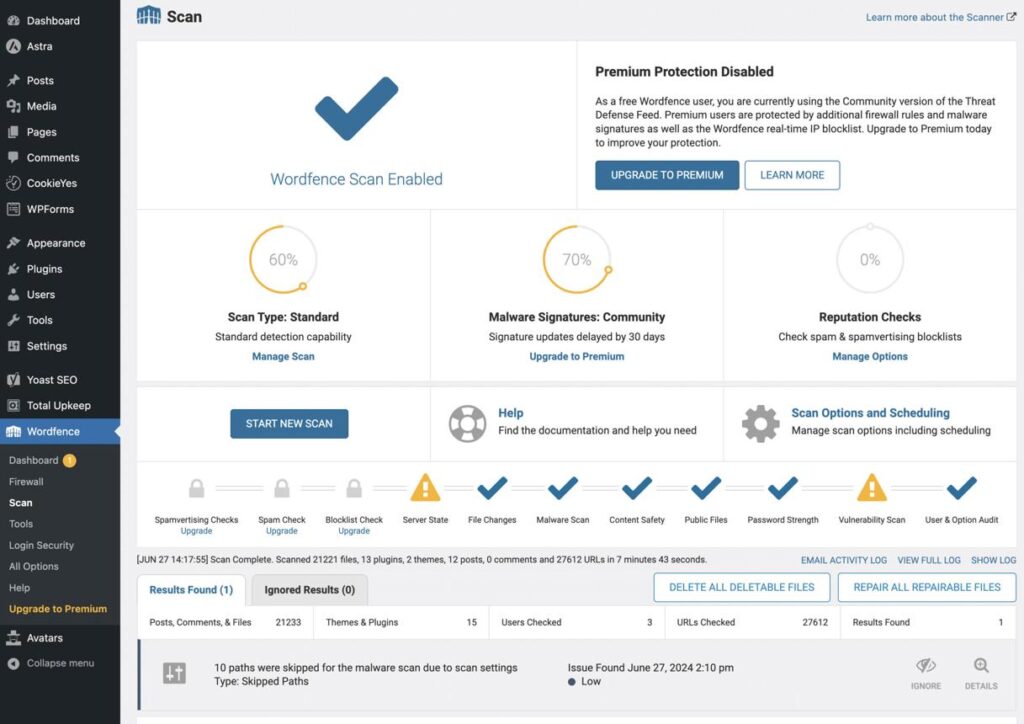Click Upgrade to Premium in sidebar

[58, 608]
